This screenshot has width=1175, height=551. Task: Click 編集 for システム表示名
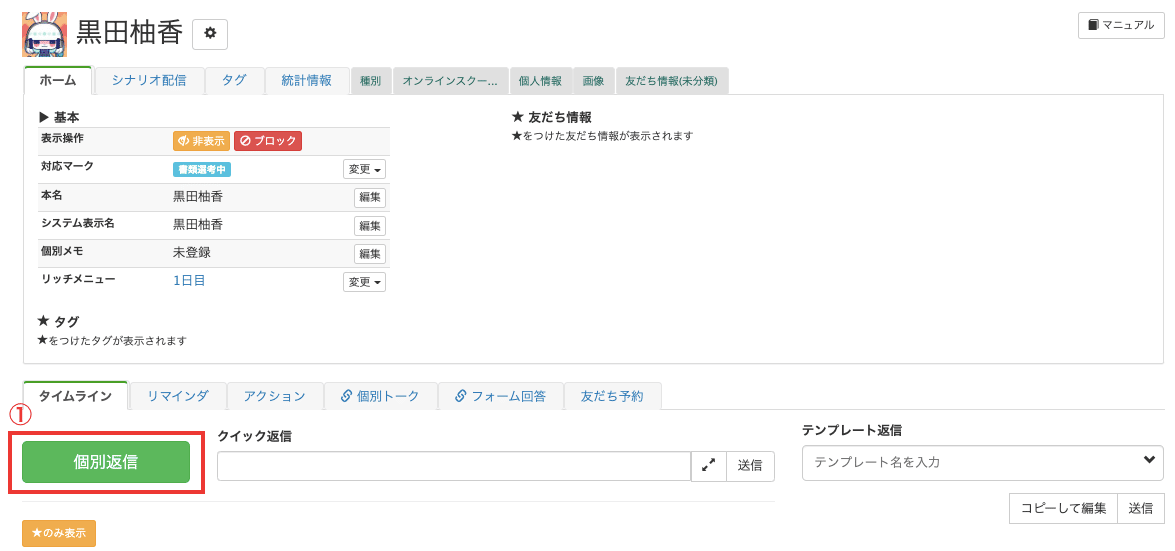[x=370, y=226]
